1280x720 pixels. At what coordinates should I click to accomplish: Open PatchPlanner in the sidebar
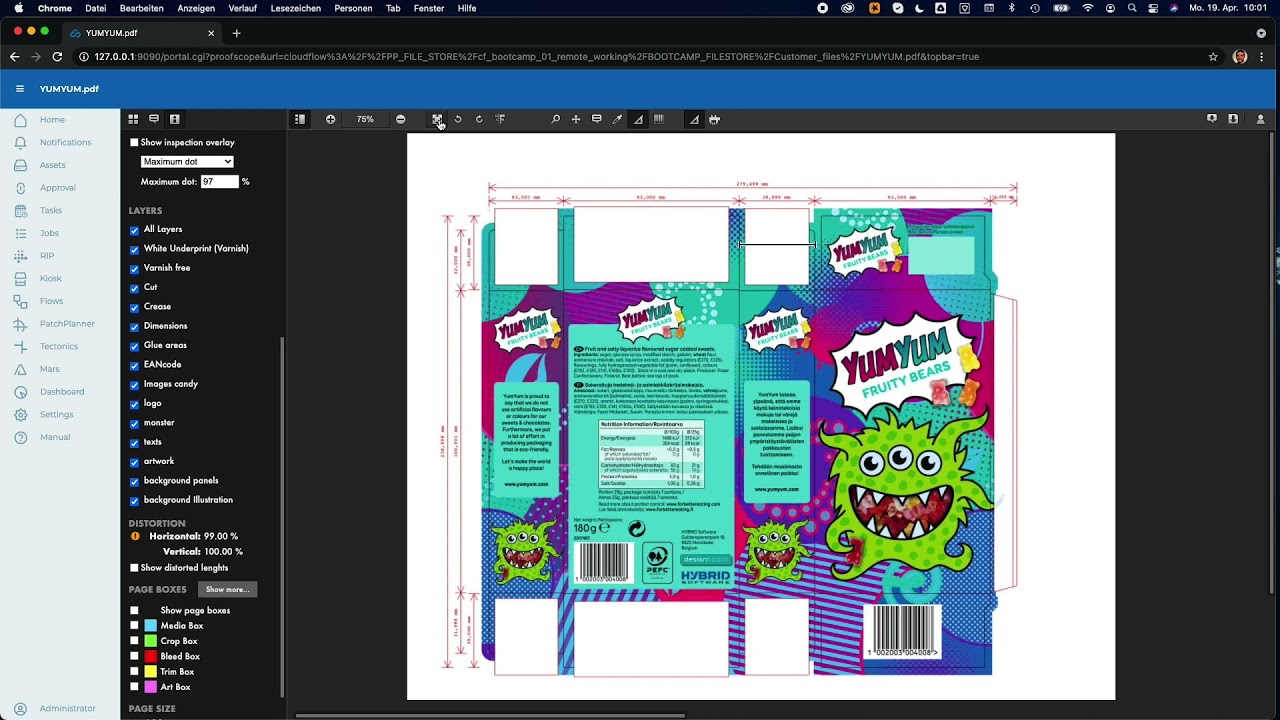[67, 324]
